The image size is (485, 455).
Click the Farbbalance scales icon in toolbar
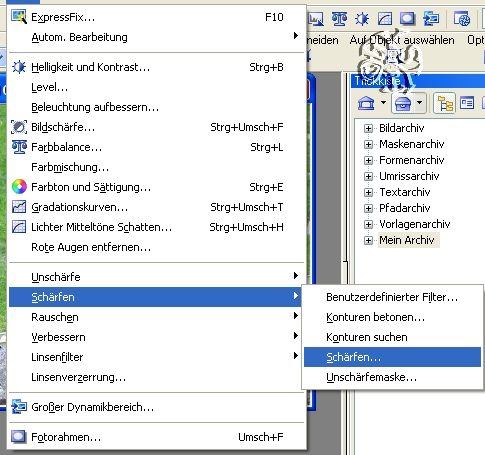point(339,19)
